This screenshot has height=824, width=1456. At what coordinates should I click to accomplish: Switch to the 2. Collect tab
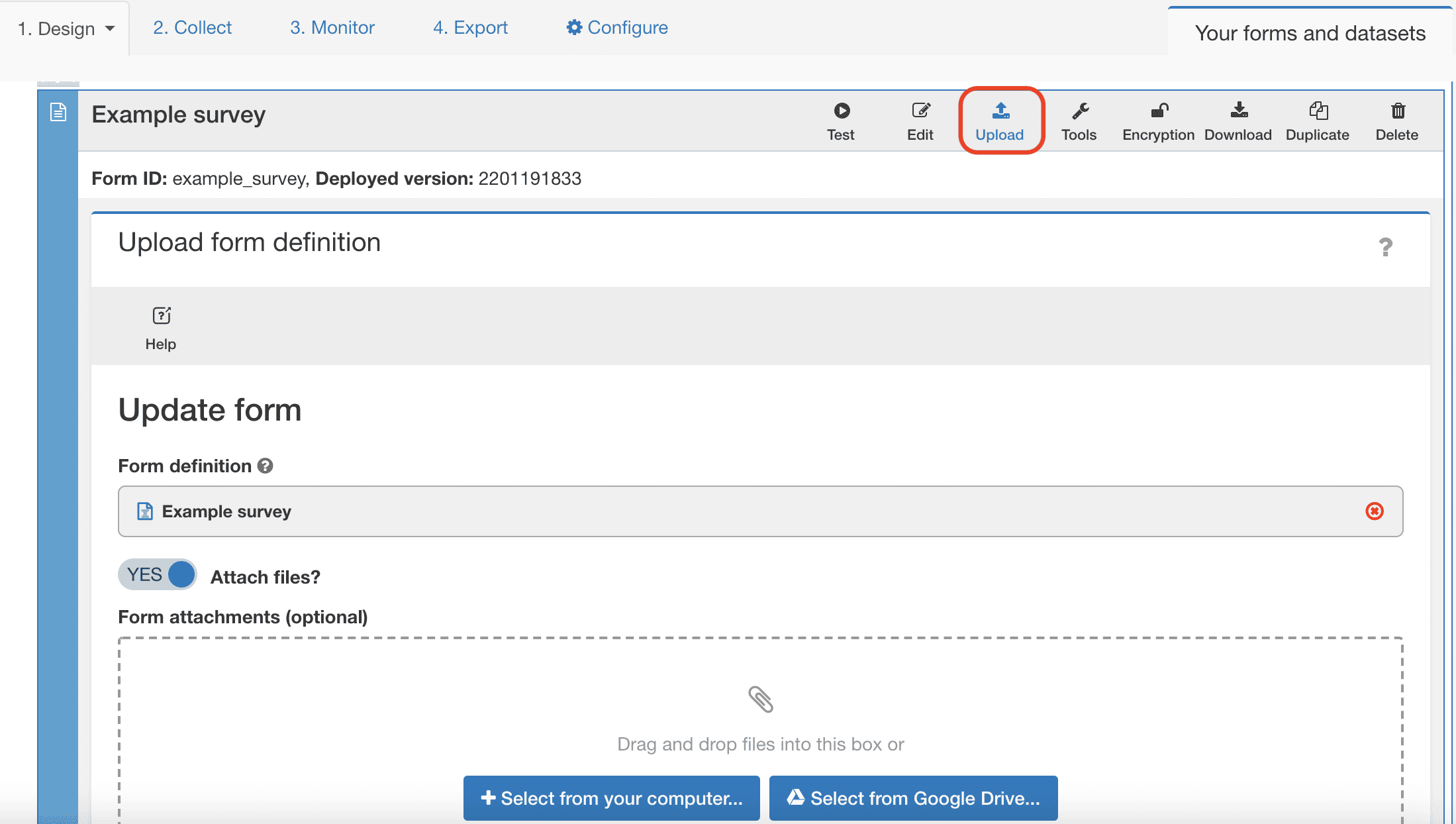pyautogui.click(x=192, y=27)
